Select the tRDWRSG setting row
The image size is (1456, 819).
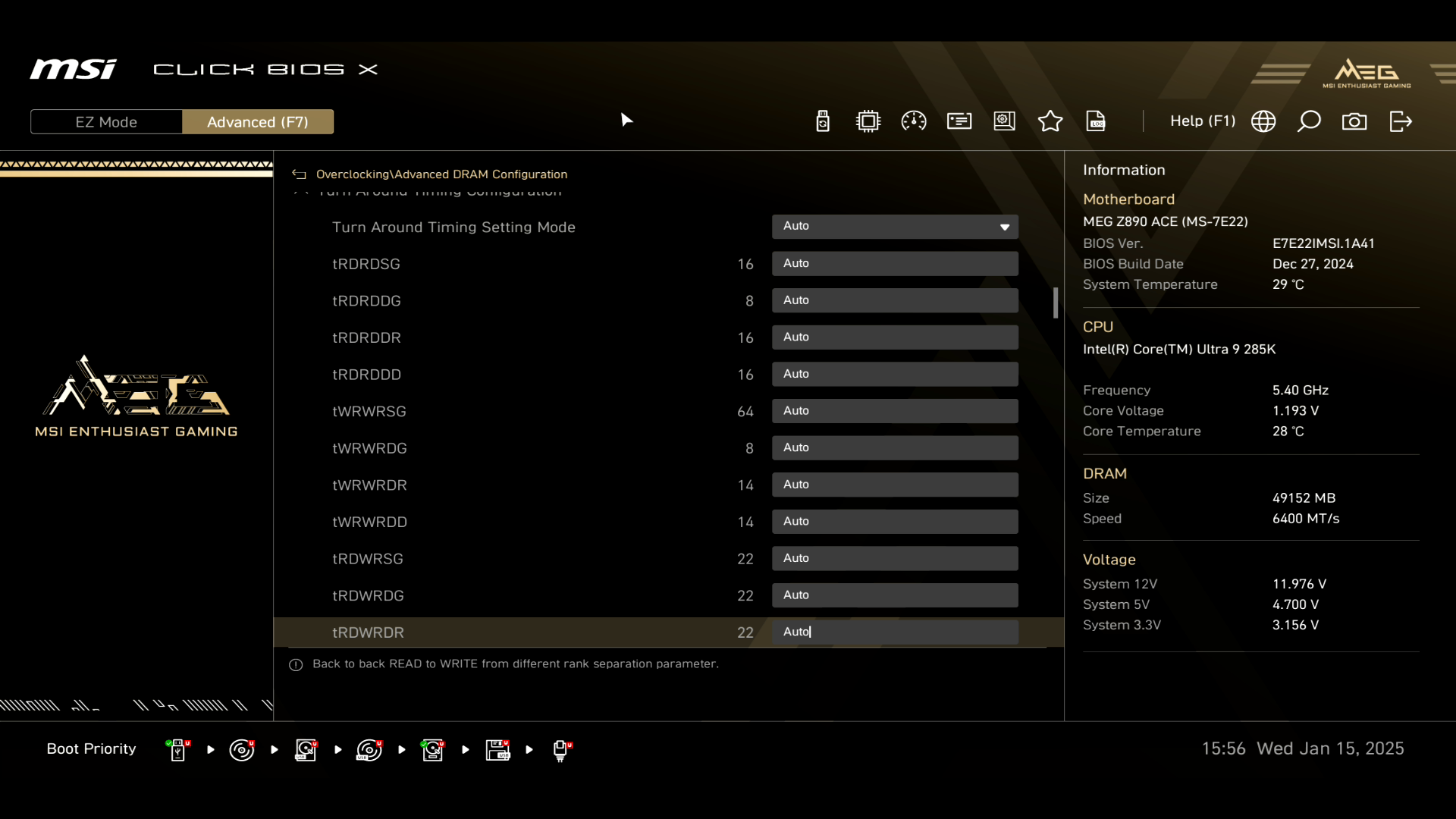pos(368,559)
